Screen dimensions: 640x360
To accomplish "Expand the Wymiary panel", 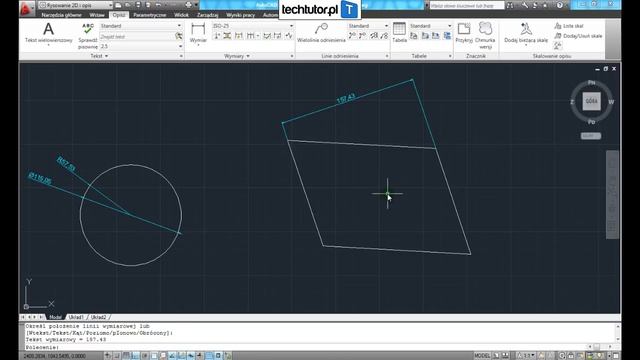I will [237, 56].
